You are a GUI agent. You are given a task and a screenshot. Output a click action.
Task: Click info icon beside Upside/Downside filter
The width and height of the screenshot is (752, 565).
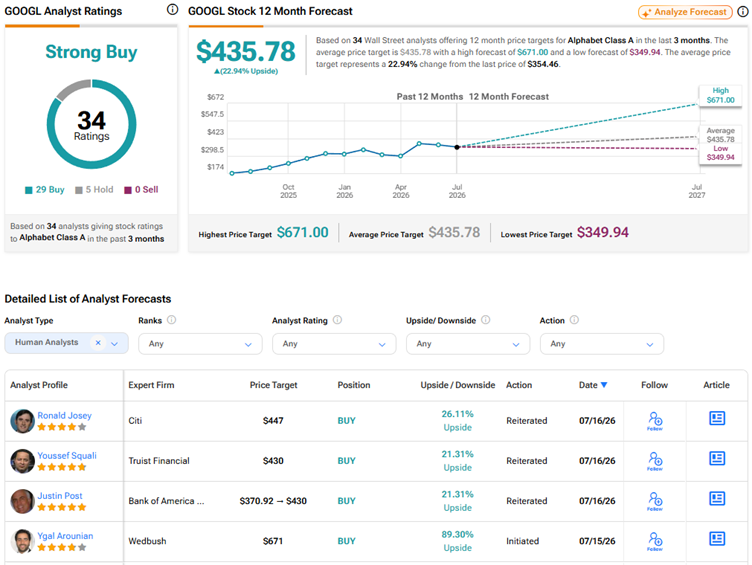point(485,320)
